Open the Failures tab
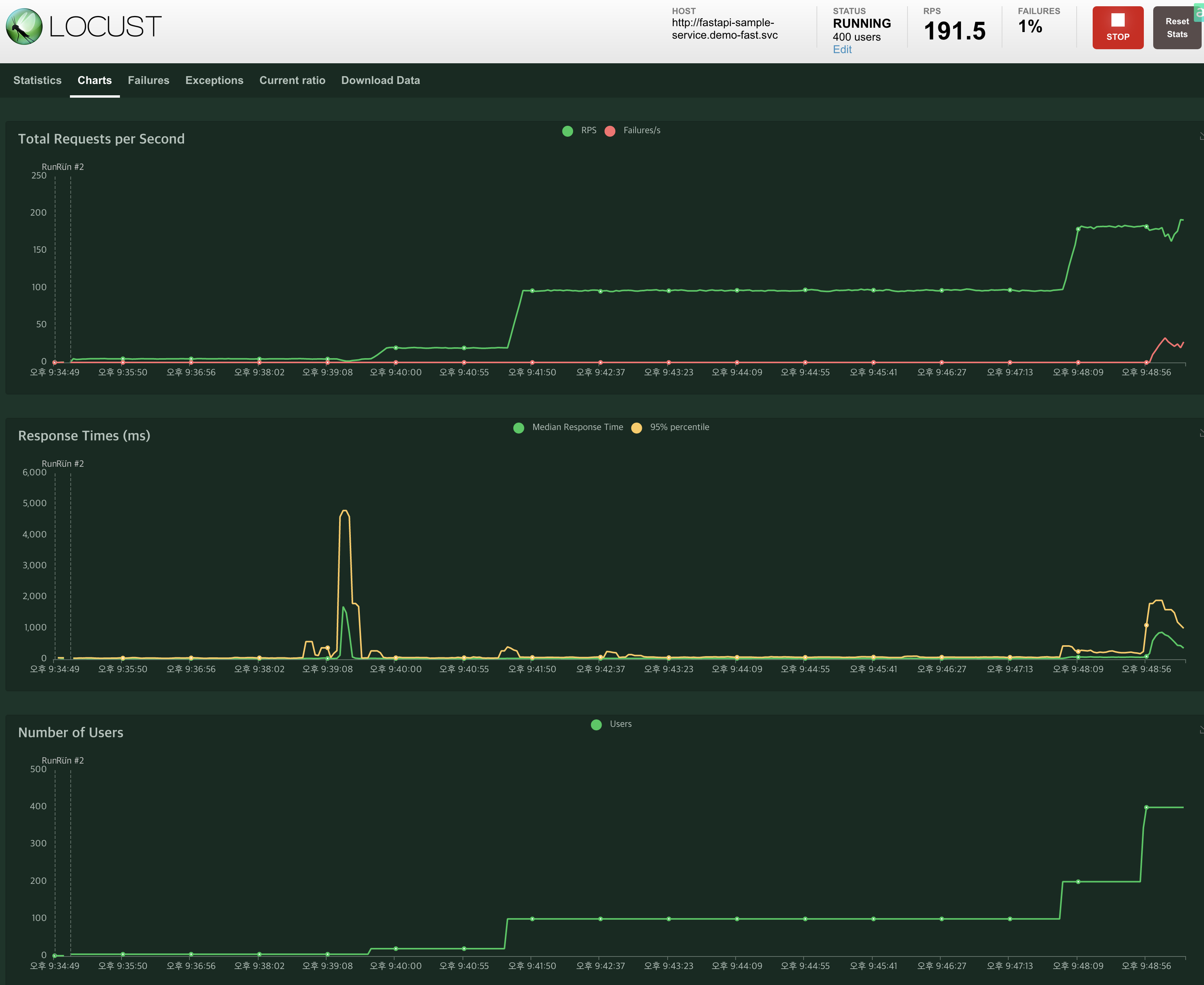Viewport: 1204px width, 985px height. tap(148, 80)
